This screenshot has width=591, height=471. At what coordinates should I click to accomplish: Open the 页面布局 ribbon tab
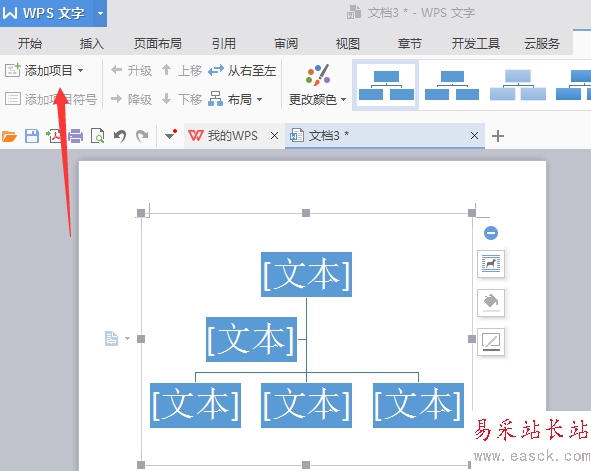point(158,44)
